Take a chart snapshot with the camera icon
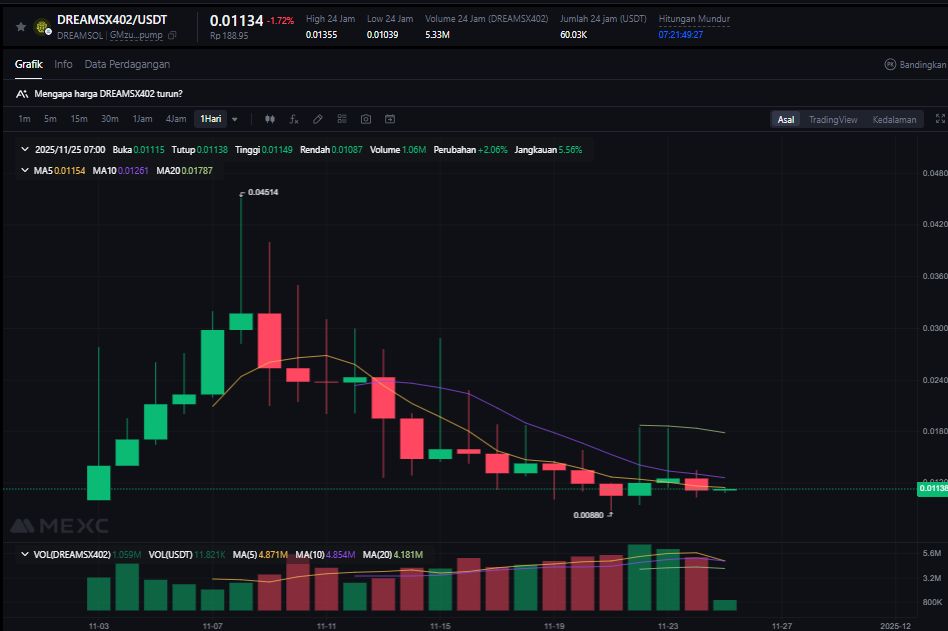 [366, 119]
